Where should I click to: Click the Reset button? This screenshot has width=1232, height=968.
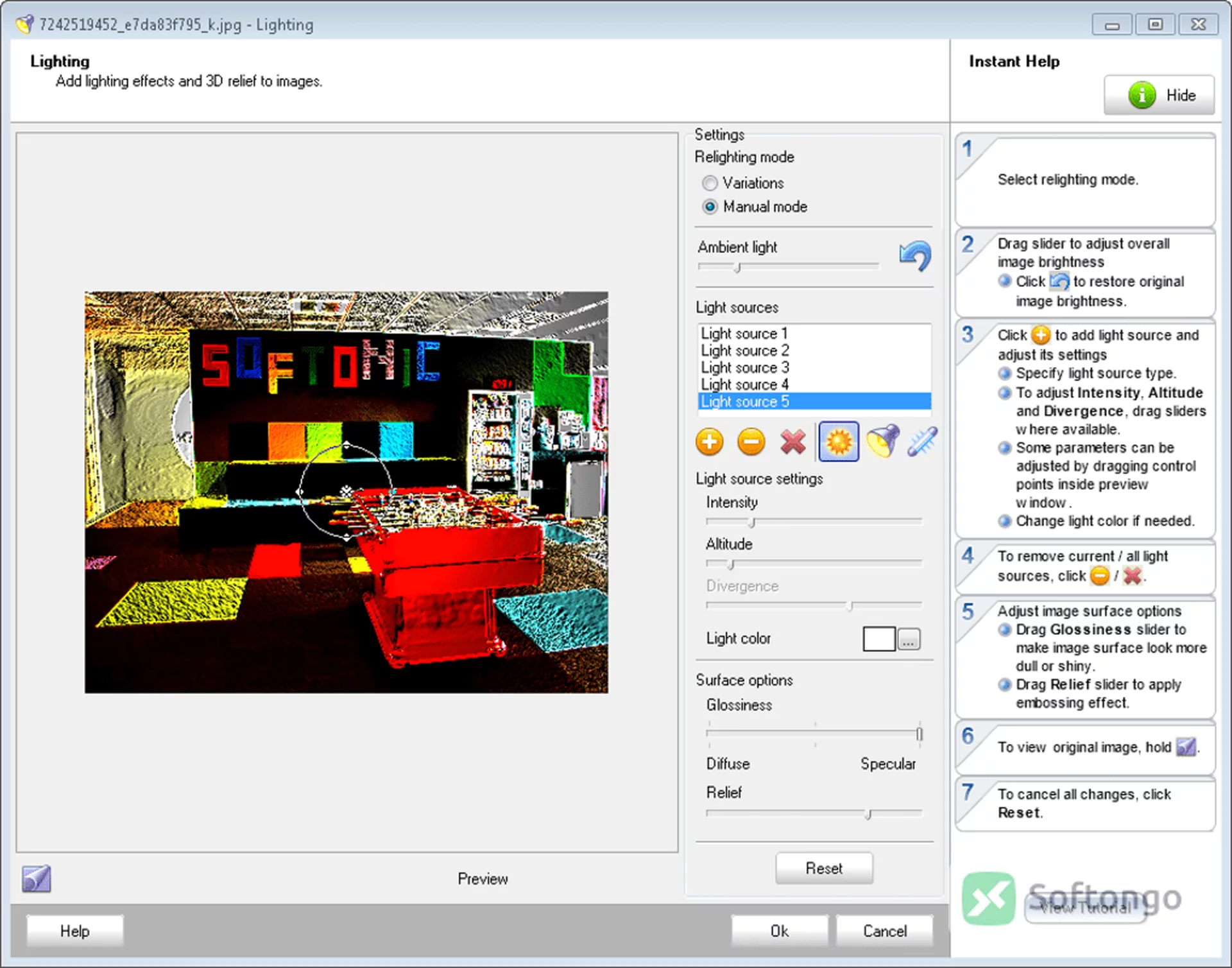(824, 869)
